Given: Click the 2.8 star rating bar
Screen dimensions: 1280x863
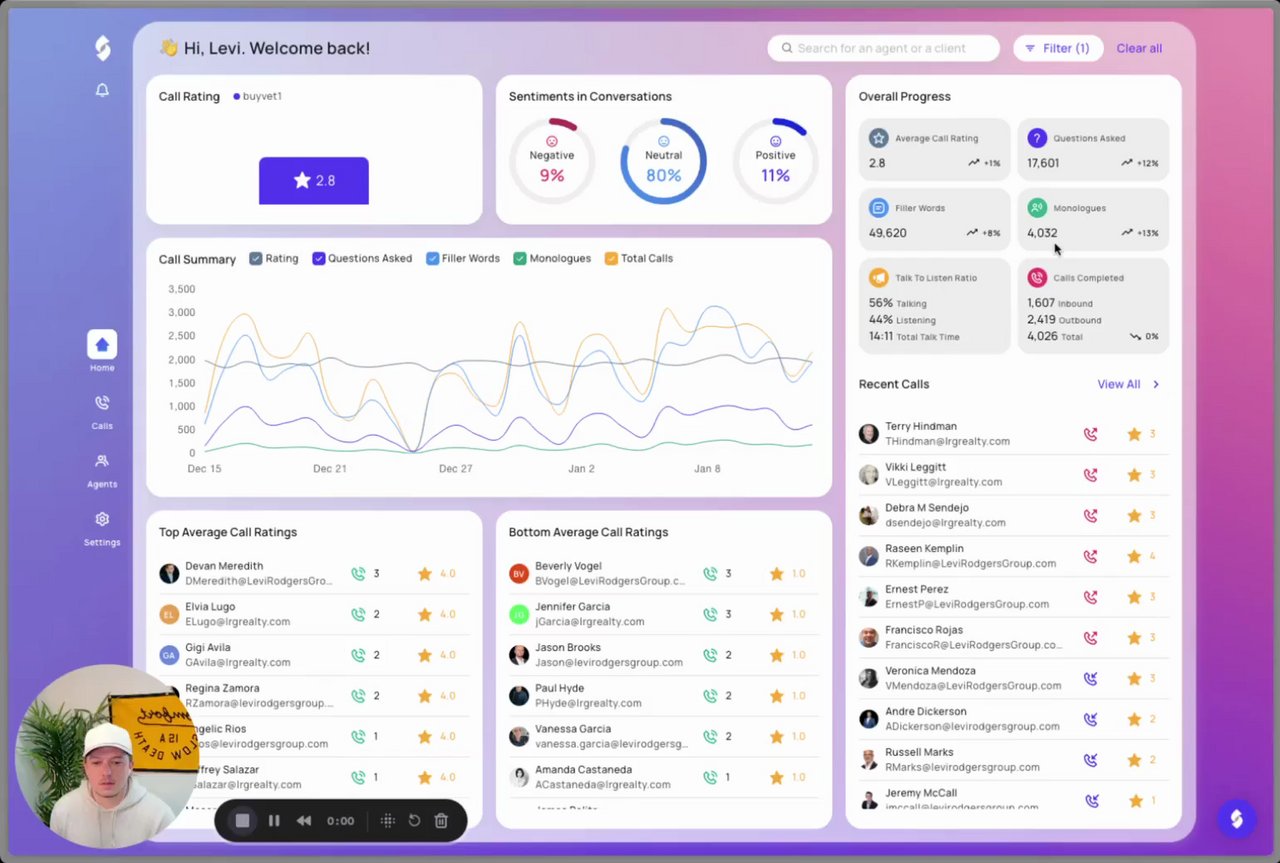Looking at the screenshot, I should [314, 181].
